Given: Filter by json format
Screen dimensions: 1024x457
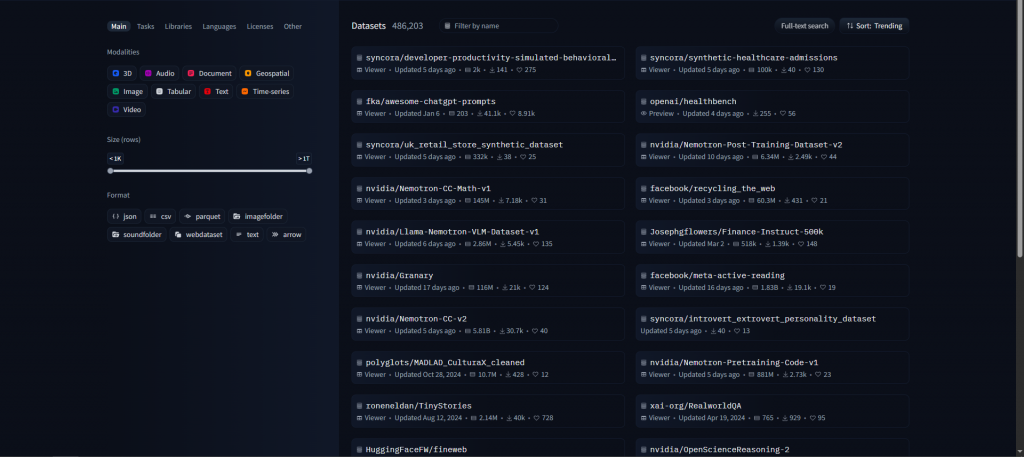Looking at the screenshot, I should 124,216.
